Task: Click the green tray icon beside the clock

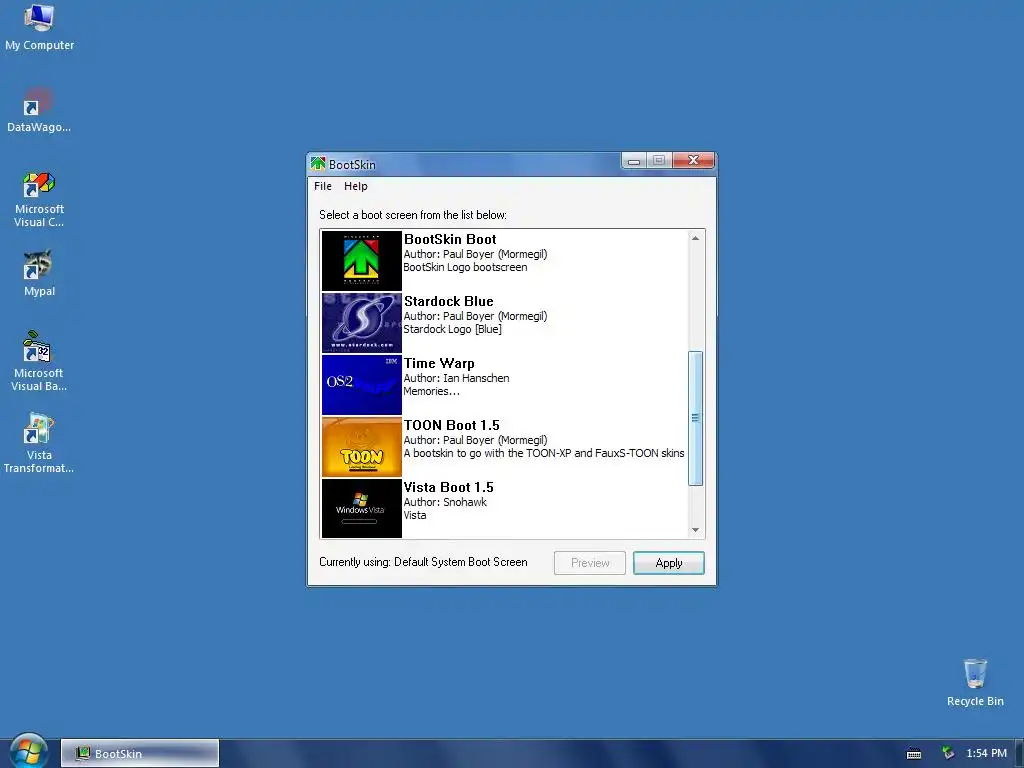Action: pos(948,753)
